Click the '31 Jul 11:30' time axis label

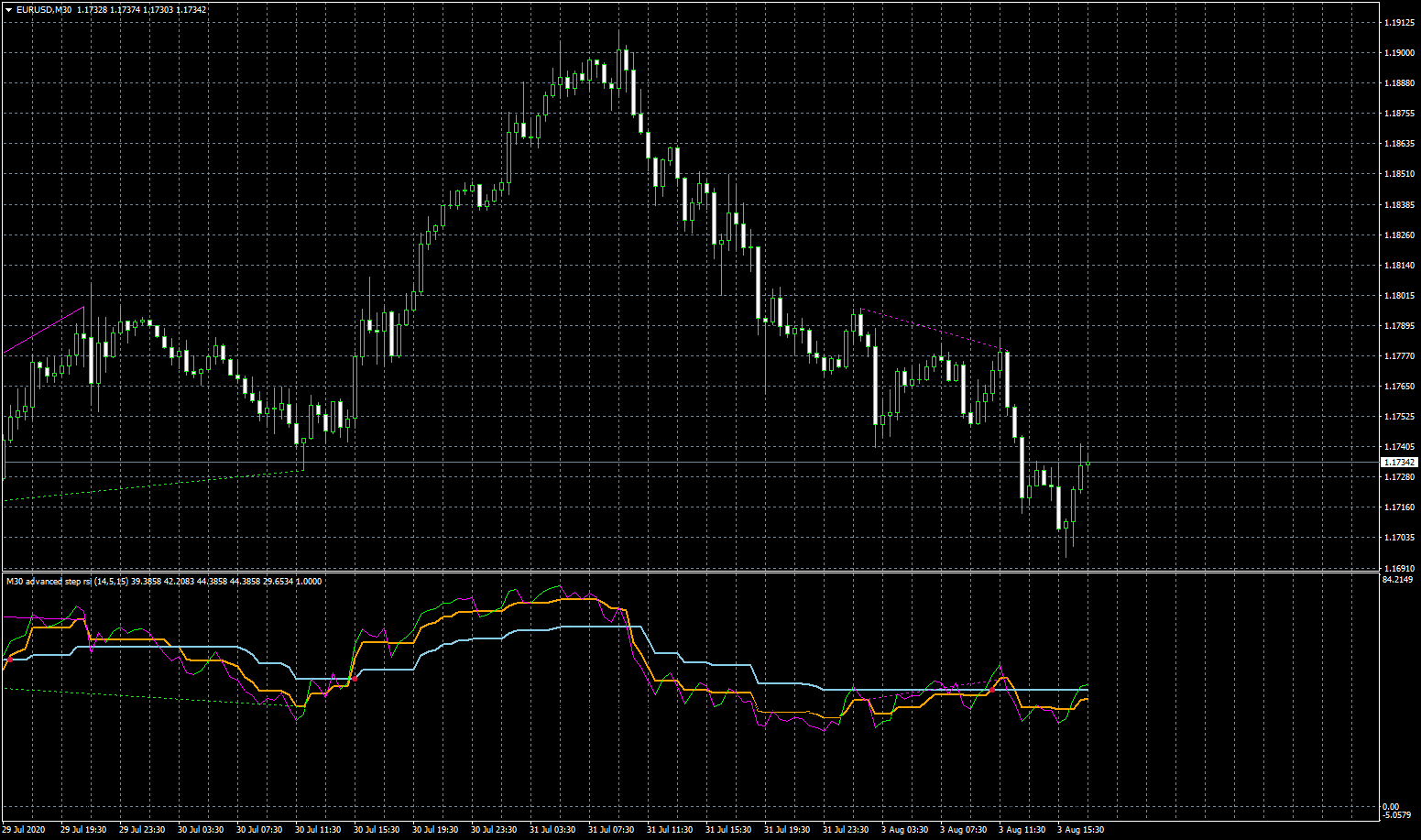670,830
